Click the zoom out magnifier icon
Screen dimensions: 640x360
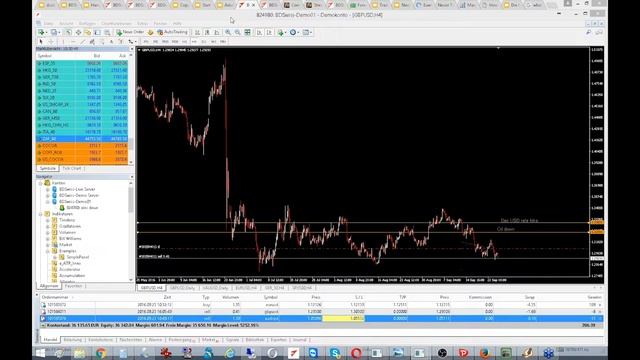pyautogui.click(x=238, y=32)
